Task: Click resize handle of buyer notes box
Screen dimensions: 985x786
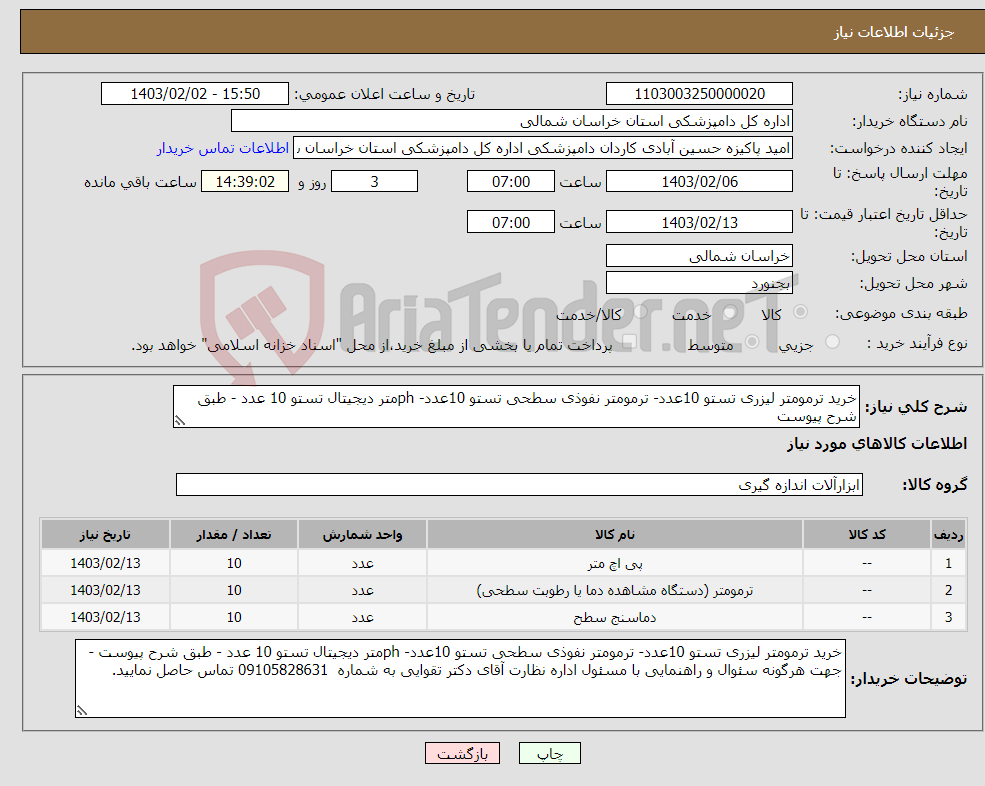Action: pos(82,711)
